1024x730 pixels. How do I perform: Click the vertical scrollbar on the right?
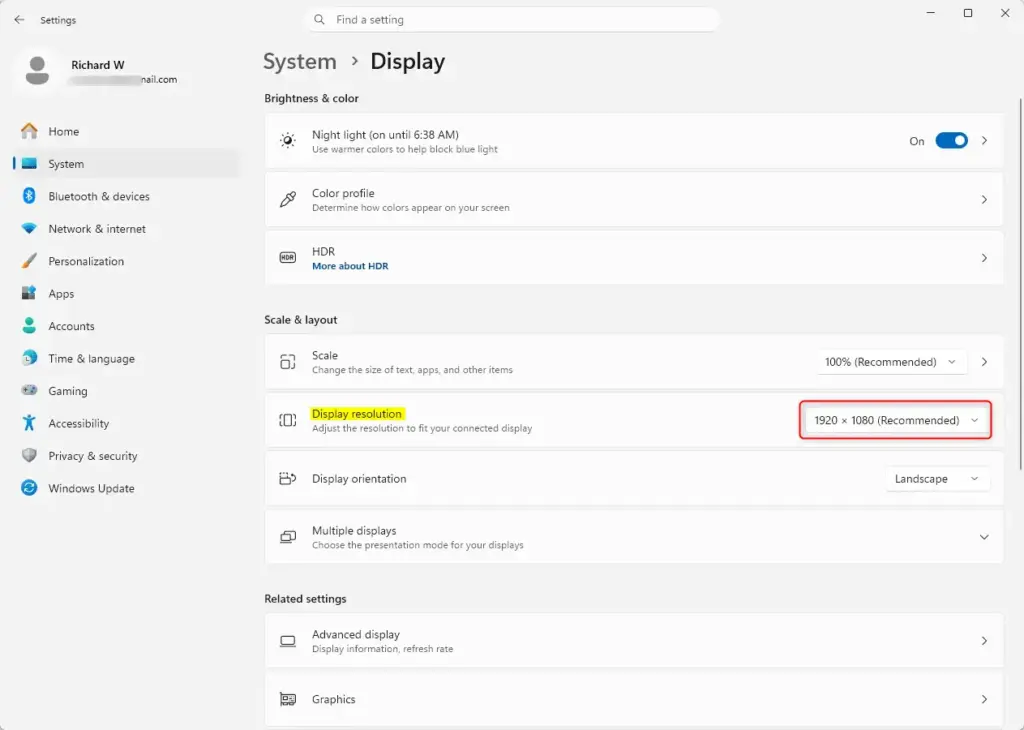click(1020, 283)
